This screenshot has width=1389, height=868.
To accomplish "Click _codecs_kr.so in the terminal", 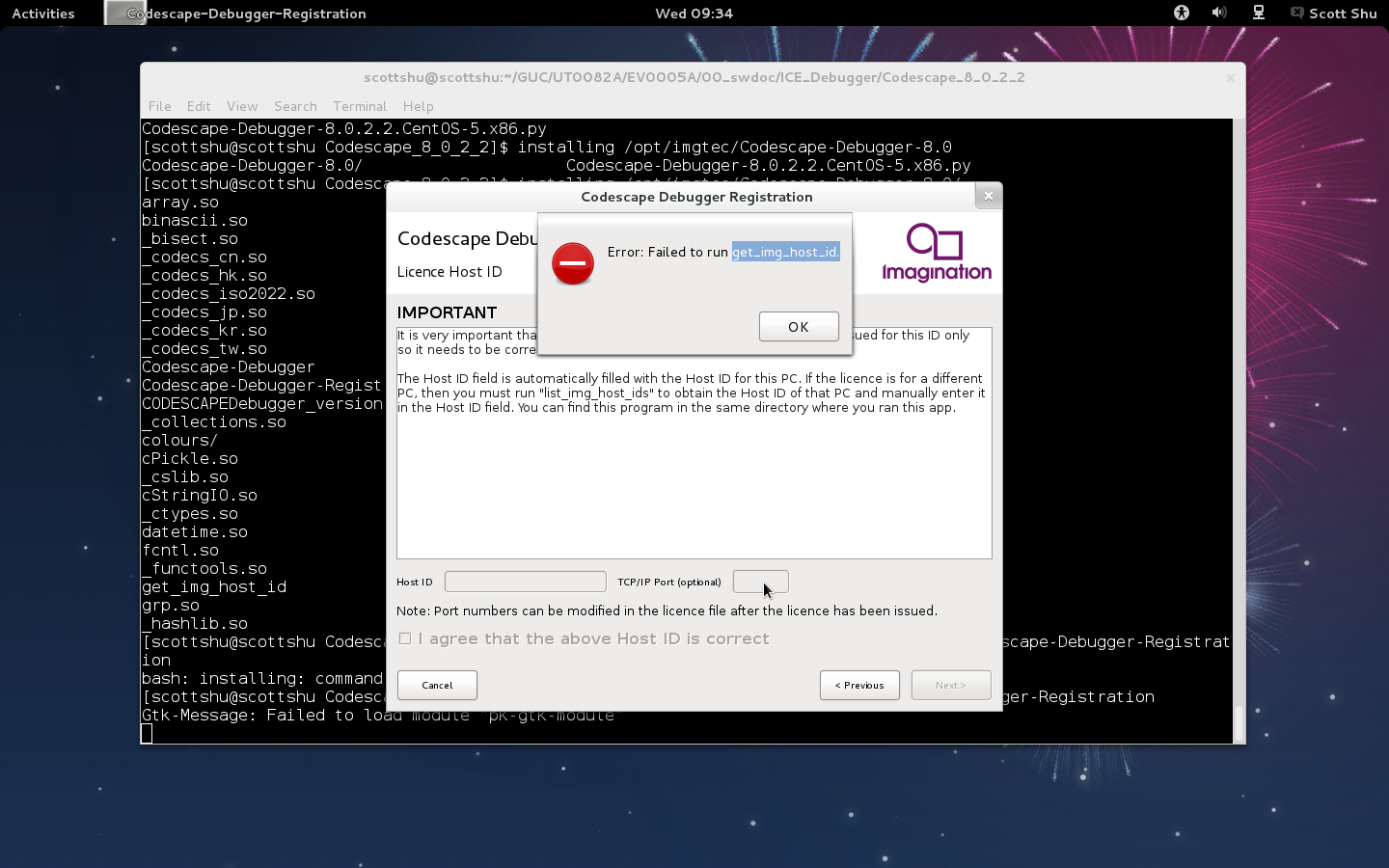I will point(204,331).
